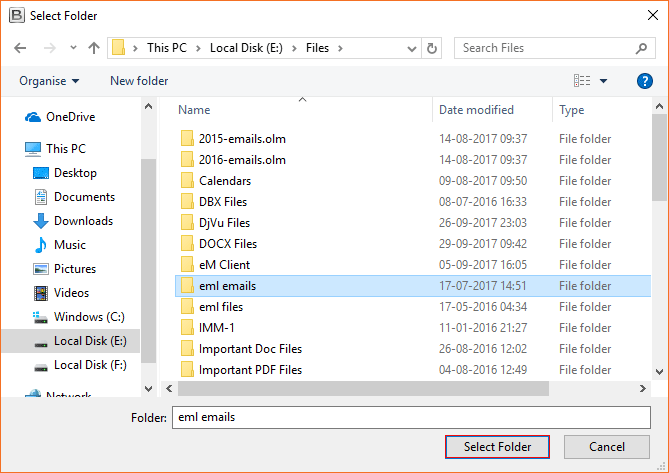Click the folder icon beside Calendars
Viewport: 669px width, 473px height.
187,180
